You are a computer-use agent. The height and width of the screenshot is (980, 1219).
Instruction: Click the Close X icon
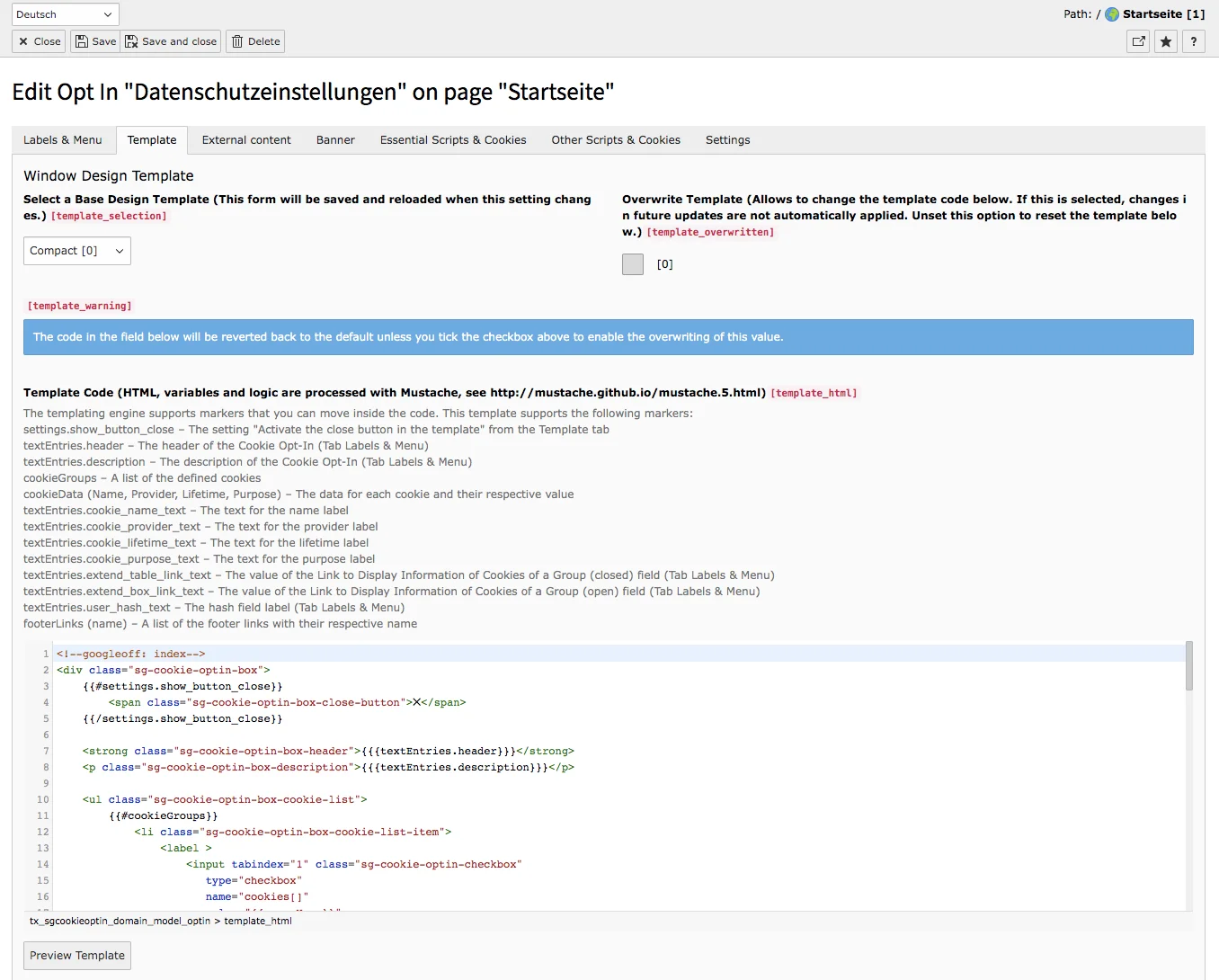point(24,41)
